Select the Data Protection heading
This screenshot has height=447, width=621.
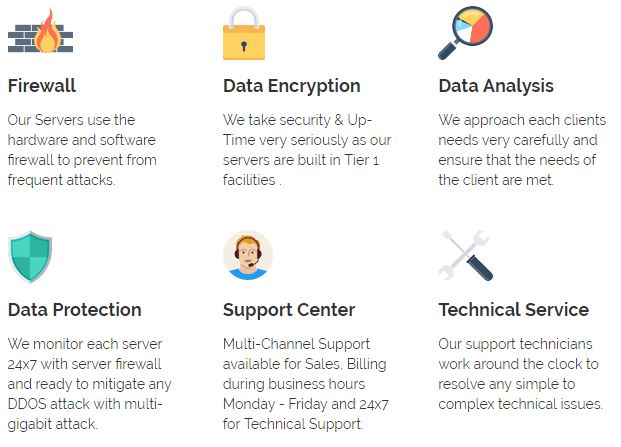click(x=74, y=310)
